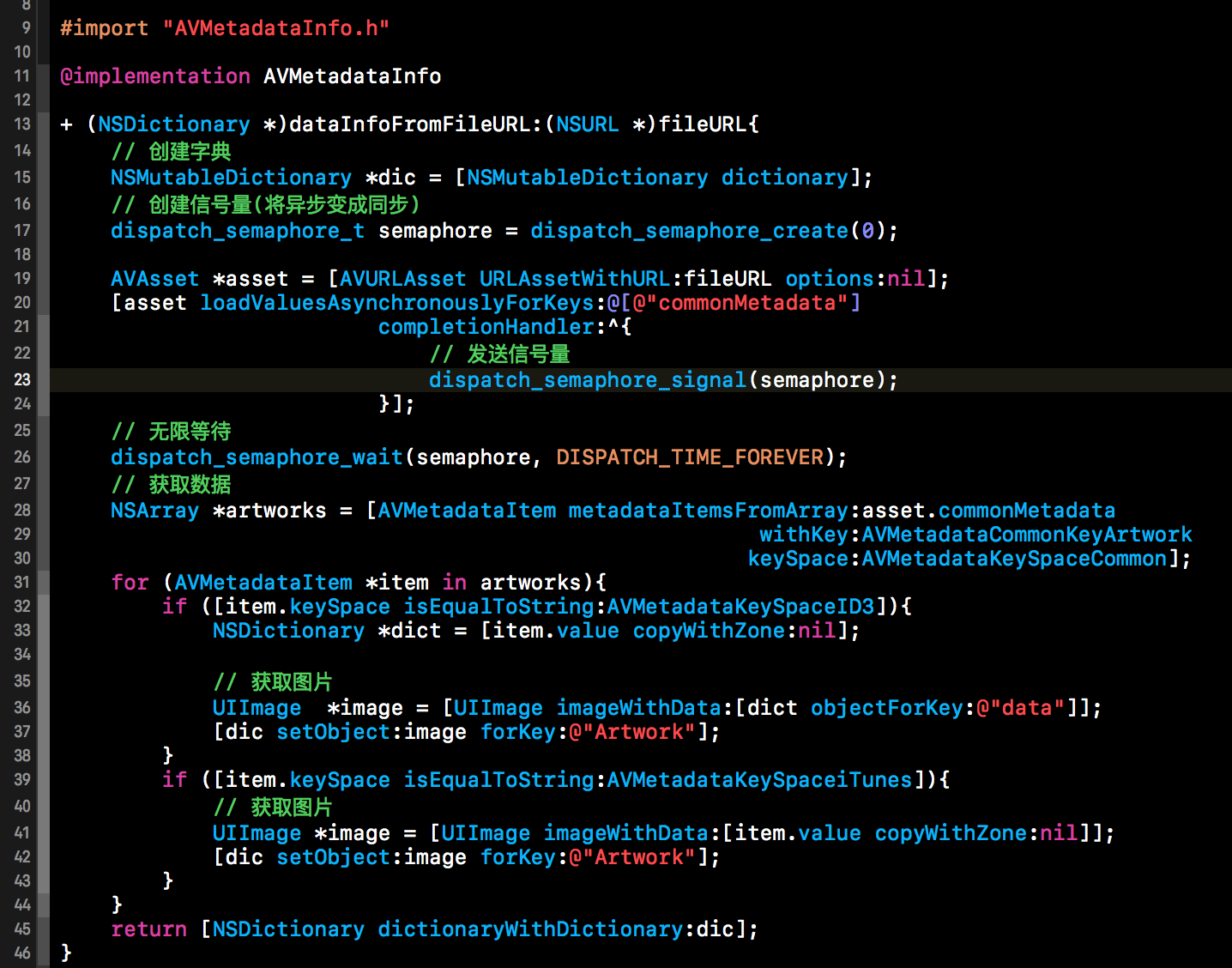
Task: Click the #import directive
Action: click(104, 28)
